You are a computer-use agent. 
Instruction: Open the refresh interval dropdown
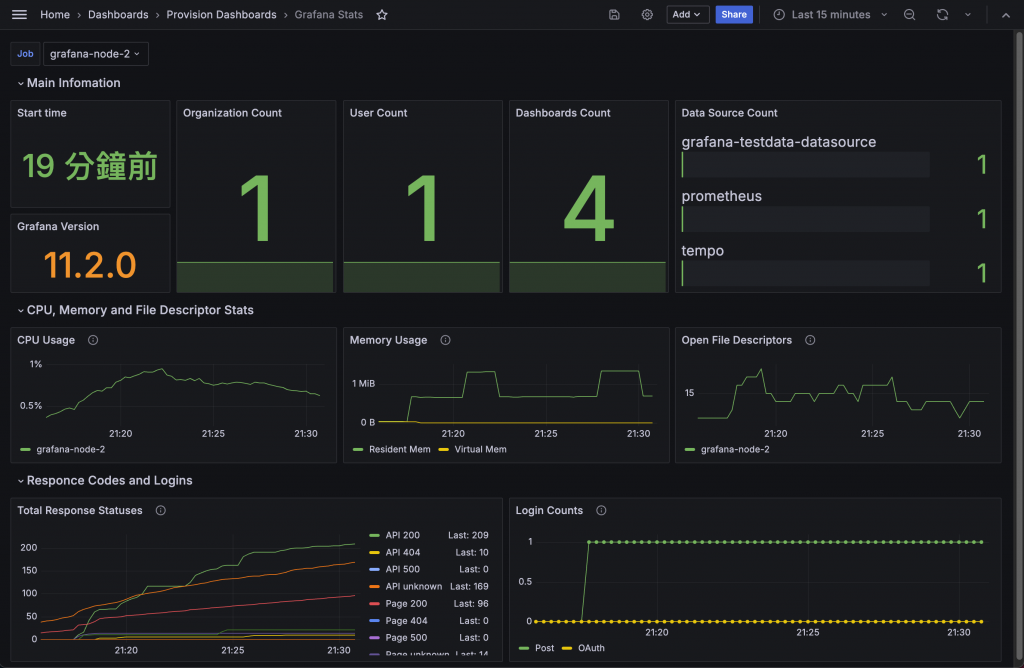[x=968, y=14]
